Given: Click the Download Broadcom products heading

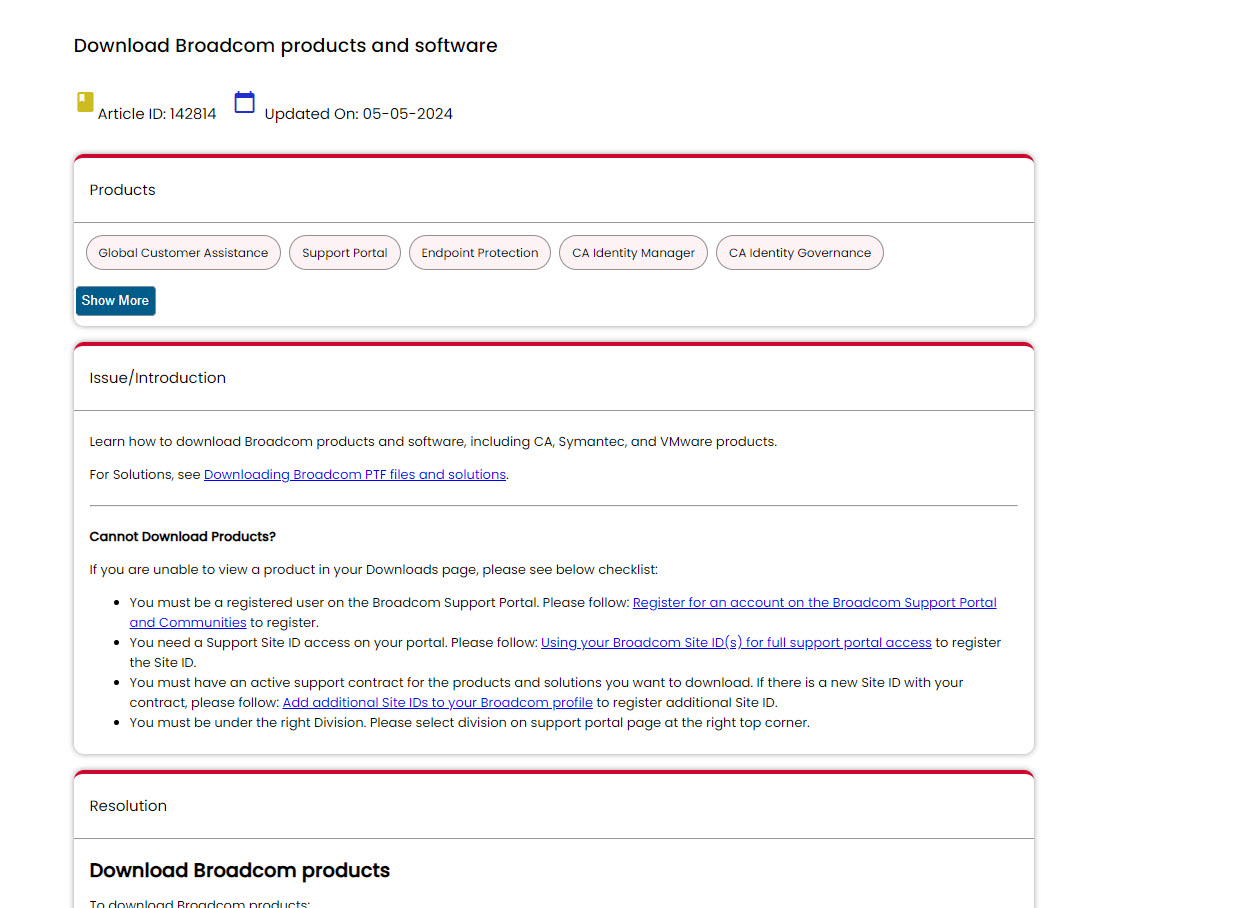Looking at the screenshot, I should [x=240, y=871].
